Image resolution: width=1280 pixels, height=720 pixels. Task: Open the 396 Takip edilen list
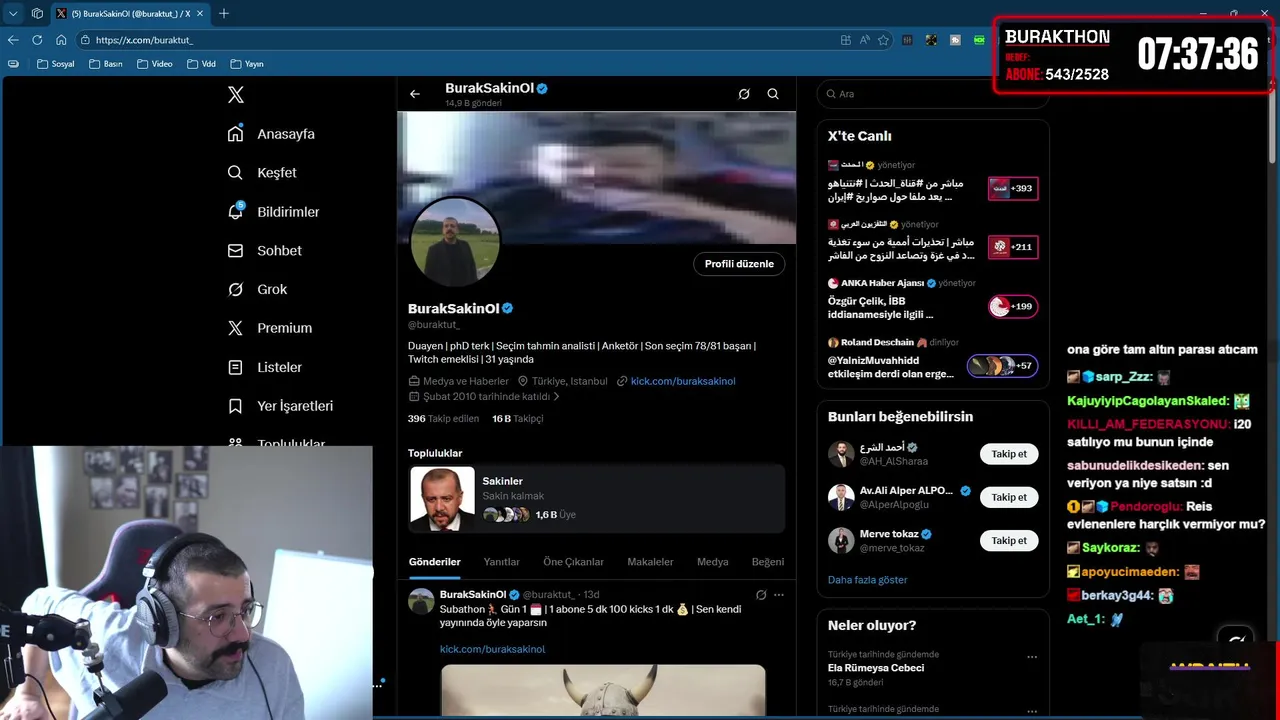pyautogui.click(x=443, y=419)
